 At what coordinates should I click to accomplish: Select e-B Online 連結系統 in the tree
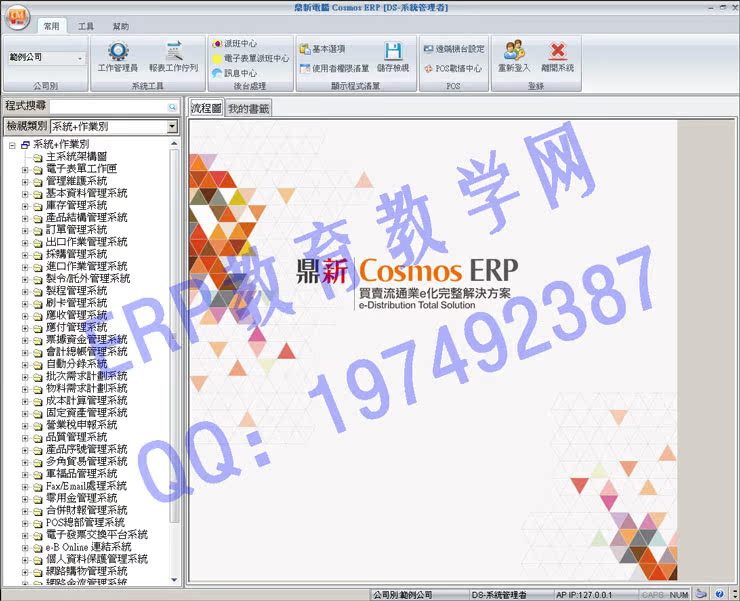88,547
